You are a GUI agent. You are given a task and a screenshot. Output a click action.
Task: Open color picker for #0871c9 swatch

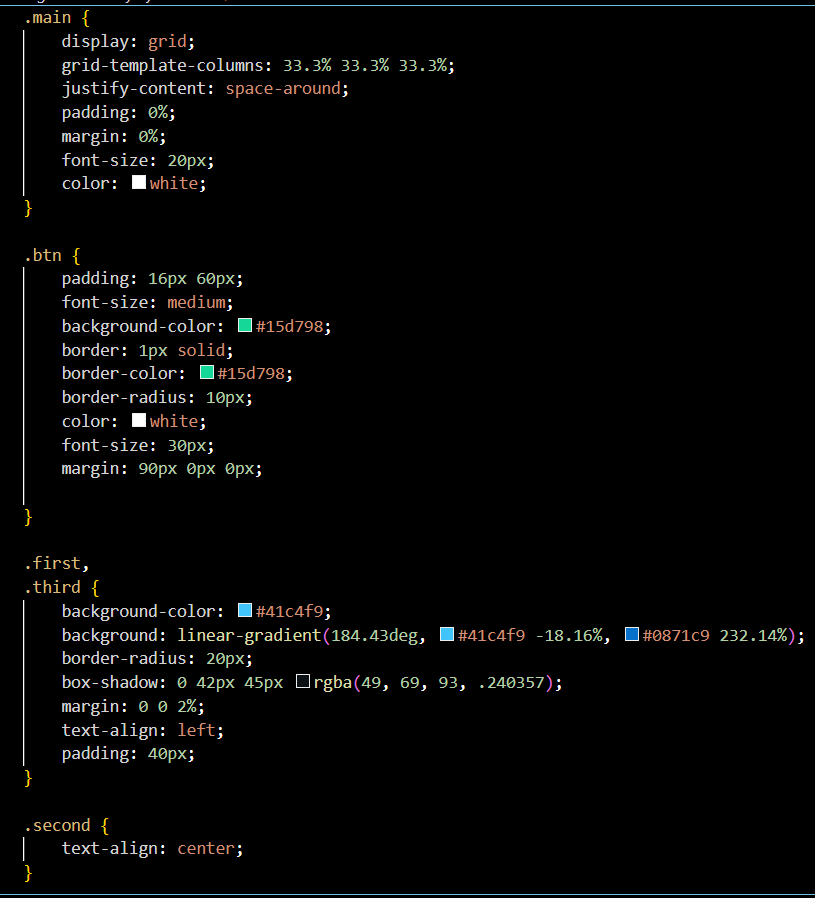point(632,635)
